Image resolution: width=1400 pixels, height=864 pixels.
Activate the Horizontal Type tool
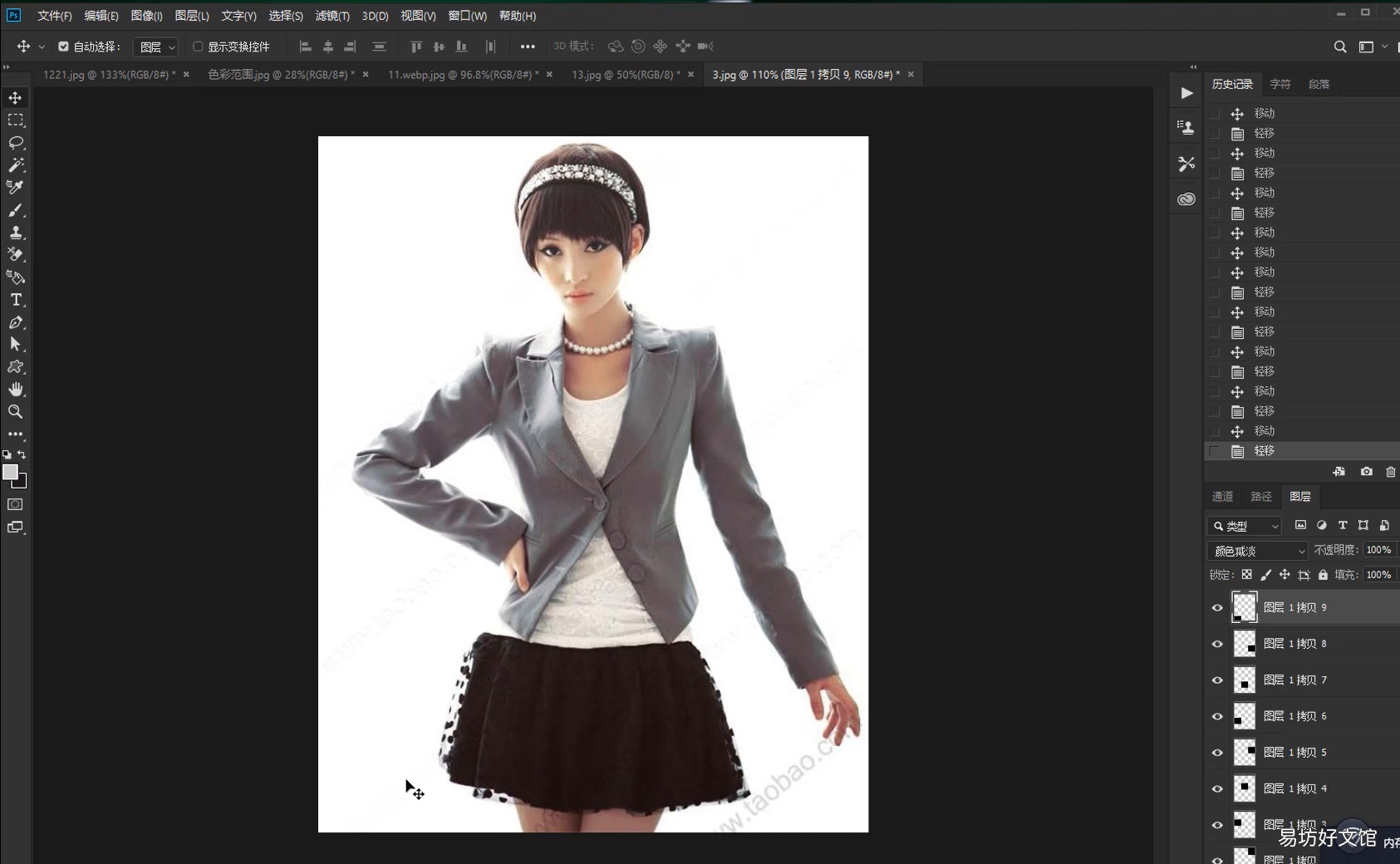click(x=16, y=300)
